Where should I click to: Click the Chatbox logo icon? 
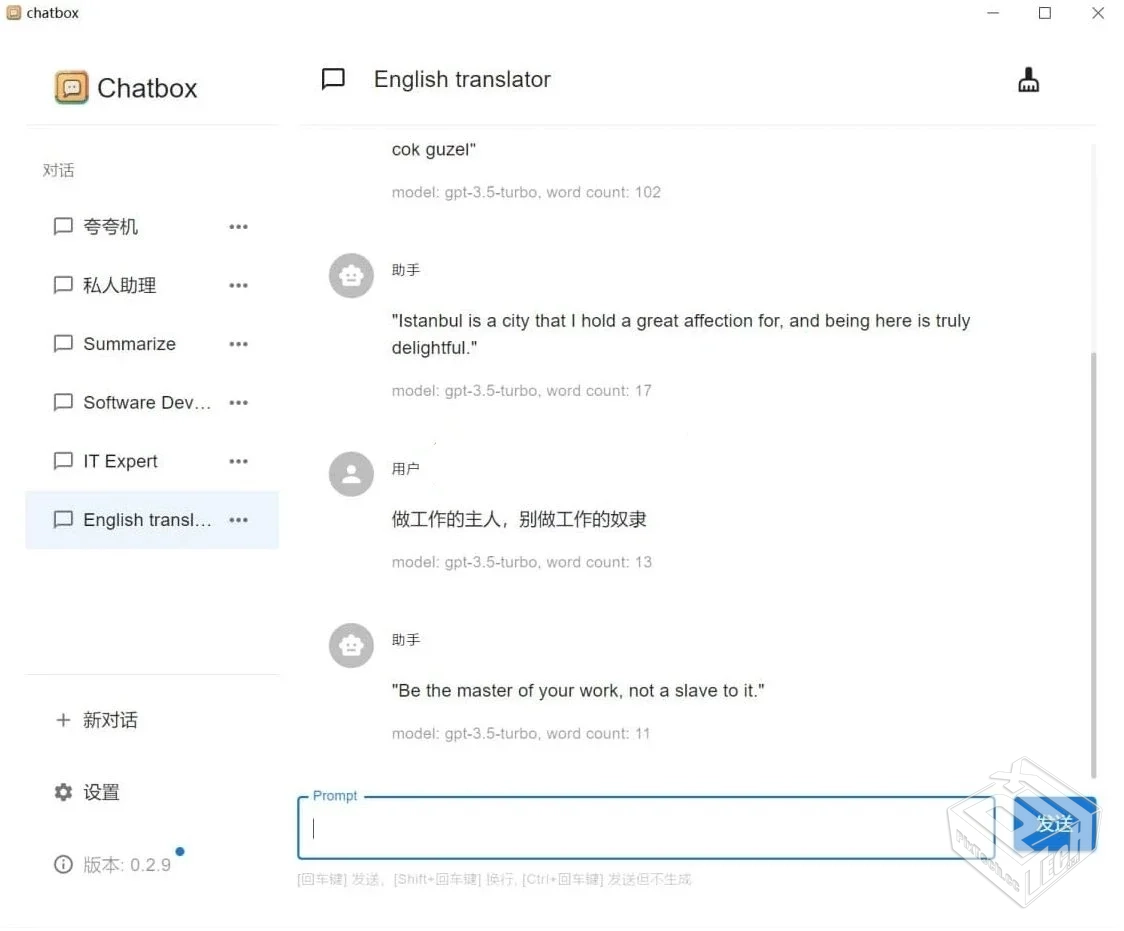[x=71, y=87]
